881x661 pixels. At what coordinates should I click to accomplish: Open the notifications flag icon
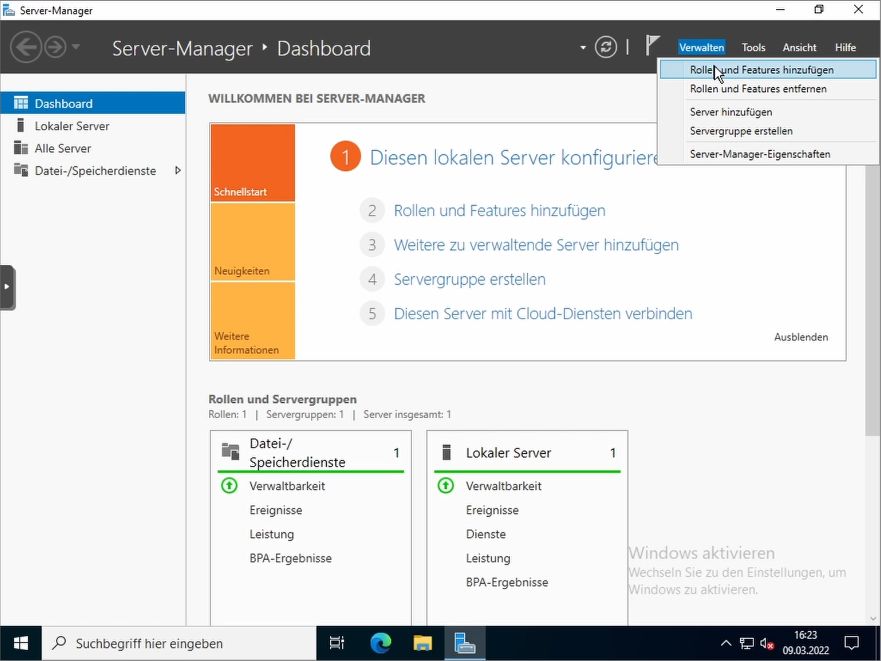pos(652,45)
